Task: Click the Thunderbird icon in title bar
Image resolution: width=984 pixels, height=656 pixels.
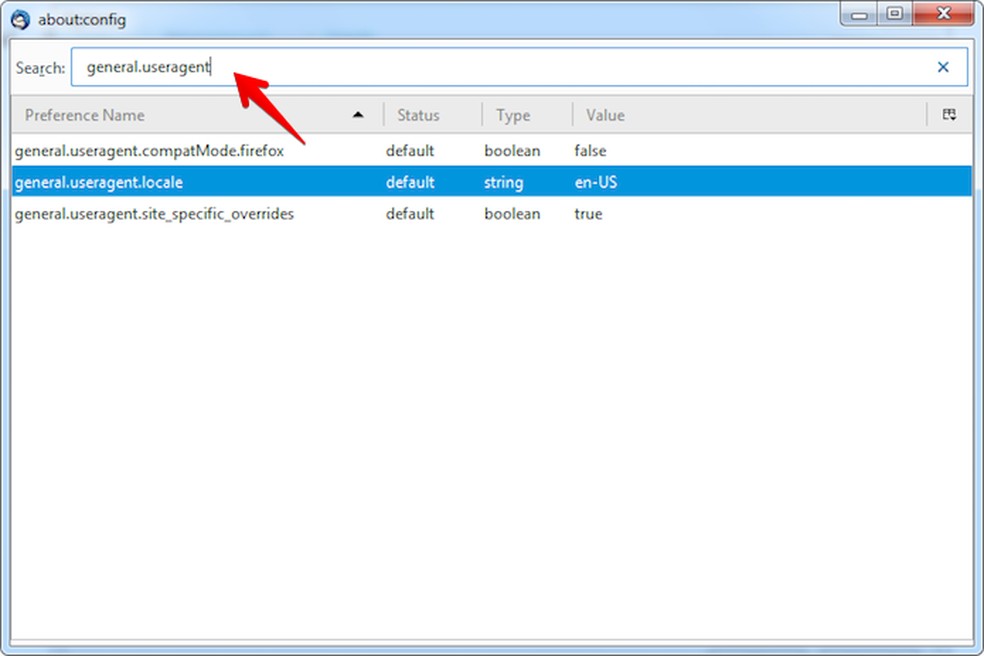Action: [20, 19]
